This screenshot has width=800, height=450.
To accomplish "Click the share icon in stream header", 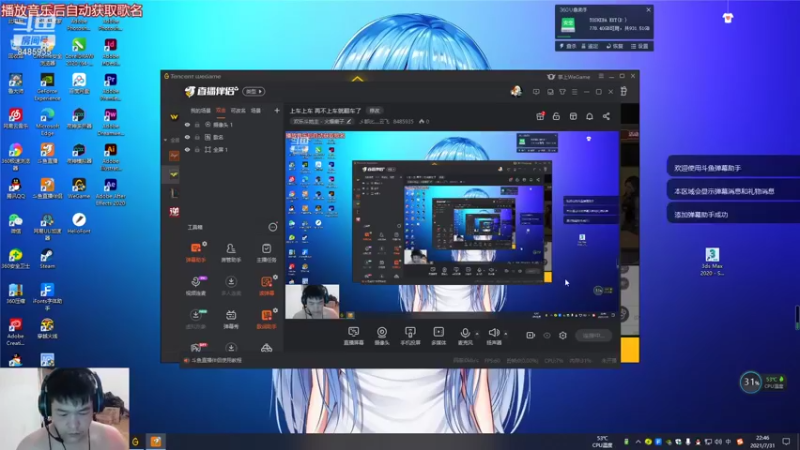I will click(x=606, y=116).
